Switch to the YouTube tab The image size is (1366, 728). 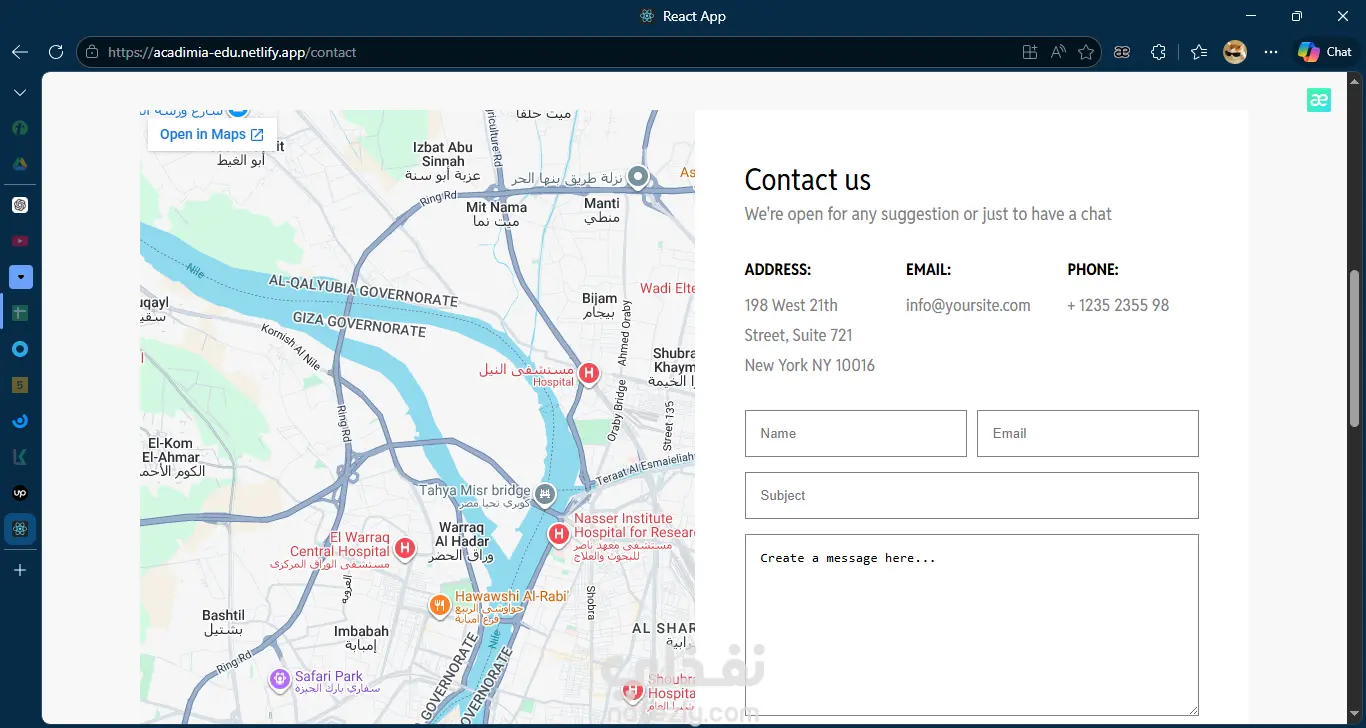click(x=20, y=241)
